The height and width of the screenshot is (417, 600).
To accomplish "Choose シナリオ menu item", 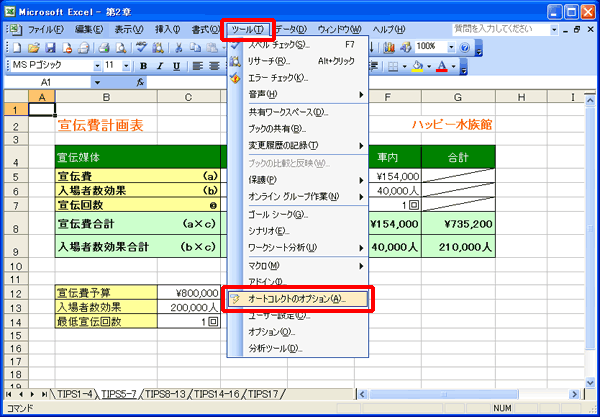I will 298,231.
